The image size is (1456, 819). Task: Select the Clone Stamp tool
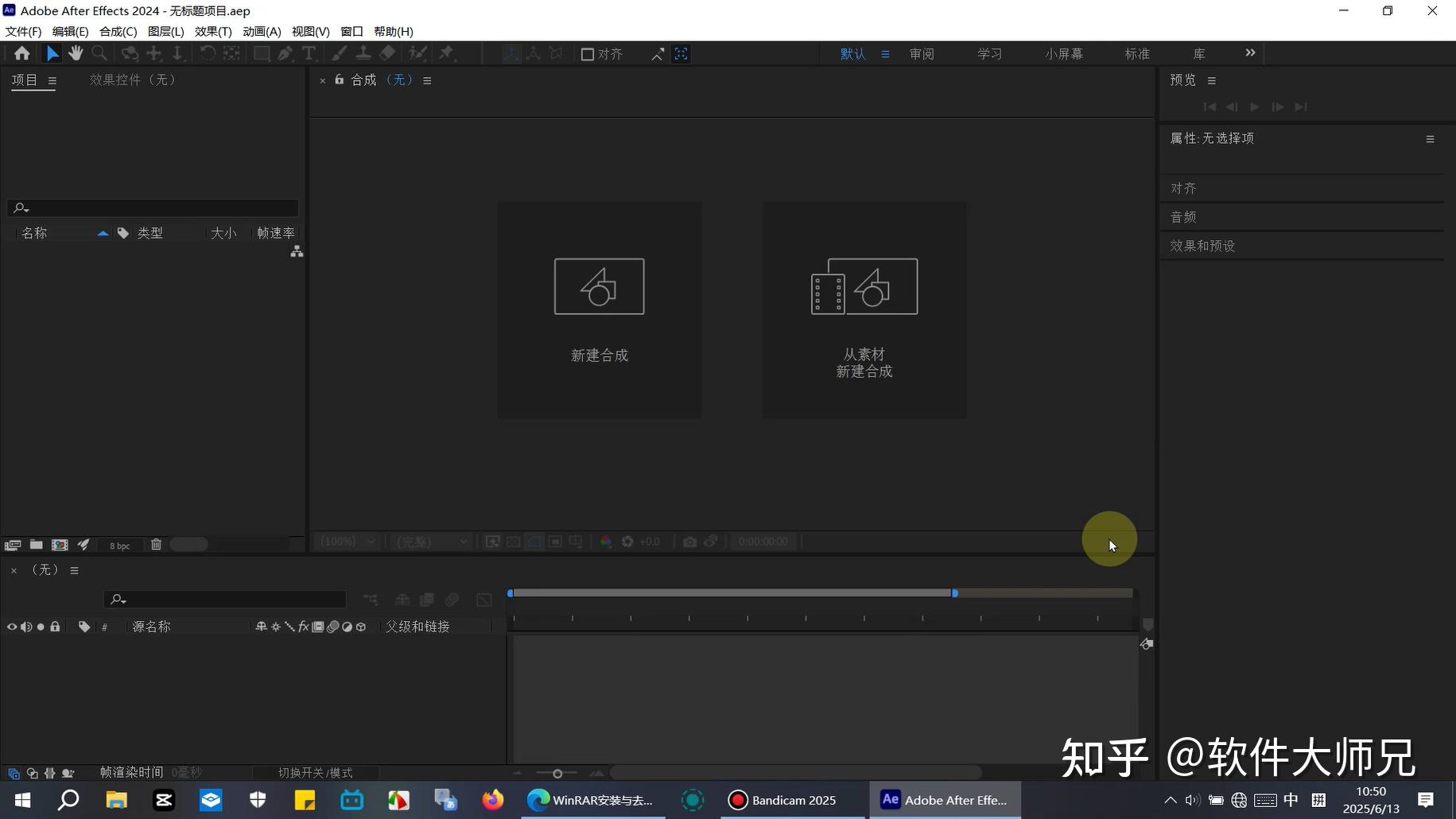[363, 52]
